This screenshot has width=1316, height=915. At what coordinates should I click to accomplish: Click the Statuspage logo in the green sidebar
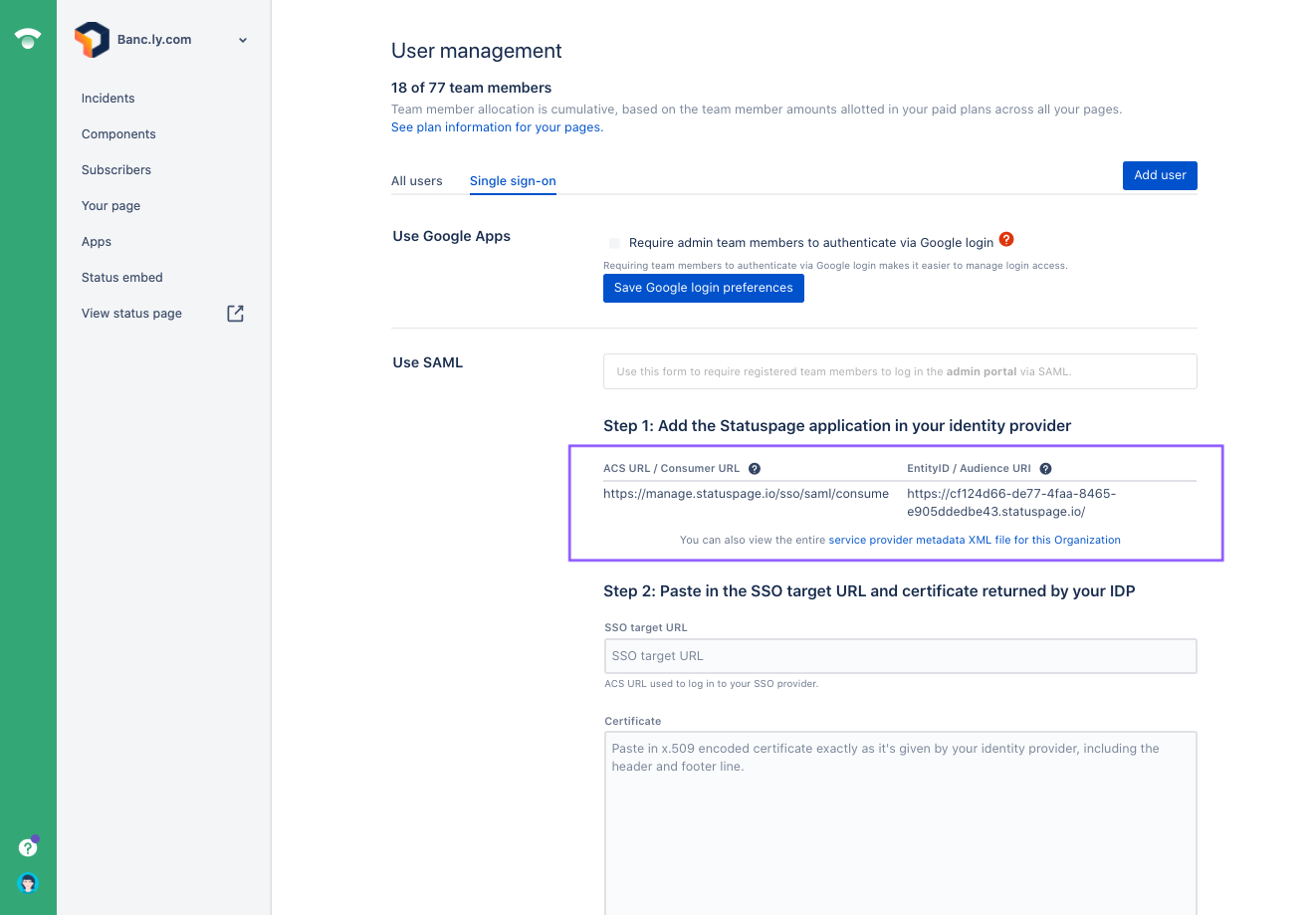27,38
